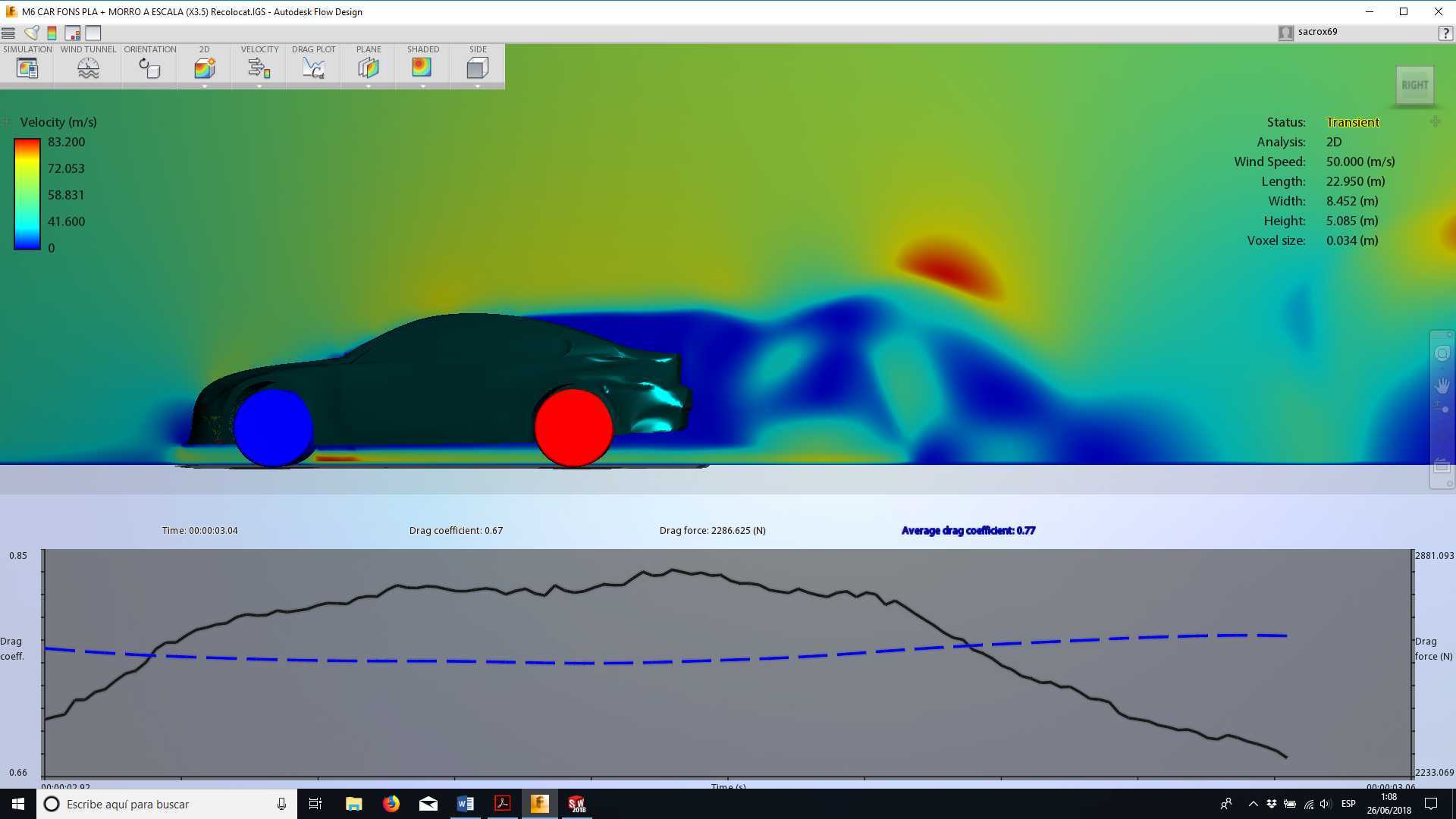Viewport: 1456px width, 819px height.
Task: Toggle the color legend bar icon
Action: 52,33
